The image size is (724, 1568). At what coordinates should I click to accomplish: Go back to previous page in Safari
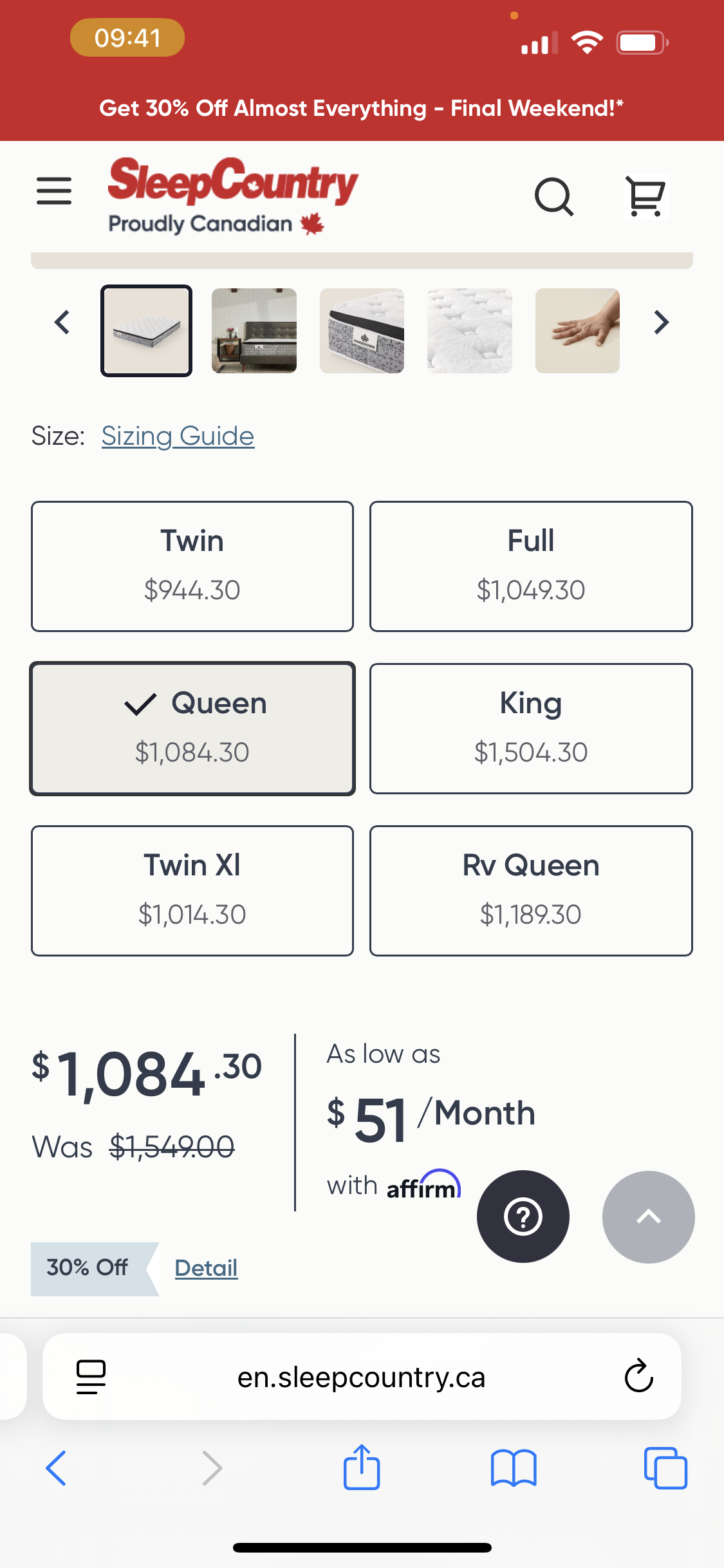[x=57, y=1468]
